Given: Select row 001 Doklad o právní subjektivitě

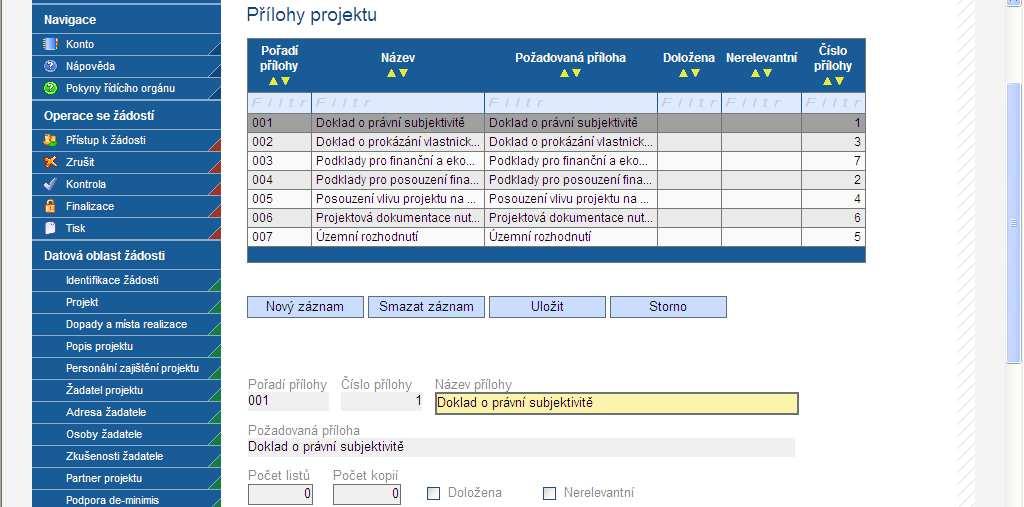Looking at the screenshot, I should pyautogui.click(x=556, y=123).
